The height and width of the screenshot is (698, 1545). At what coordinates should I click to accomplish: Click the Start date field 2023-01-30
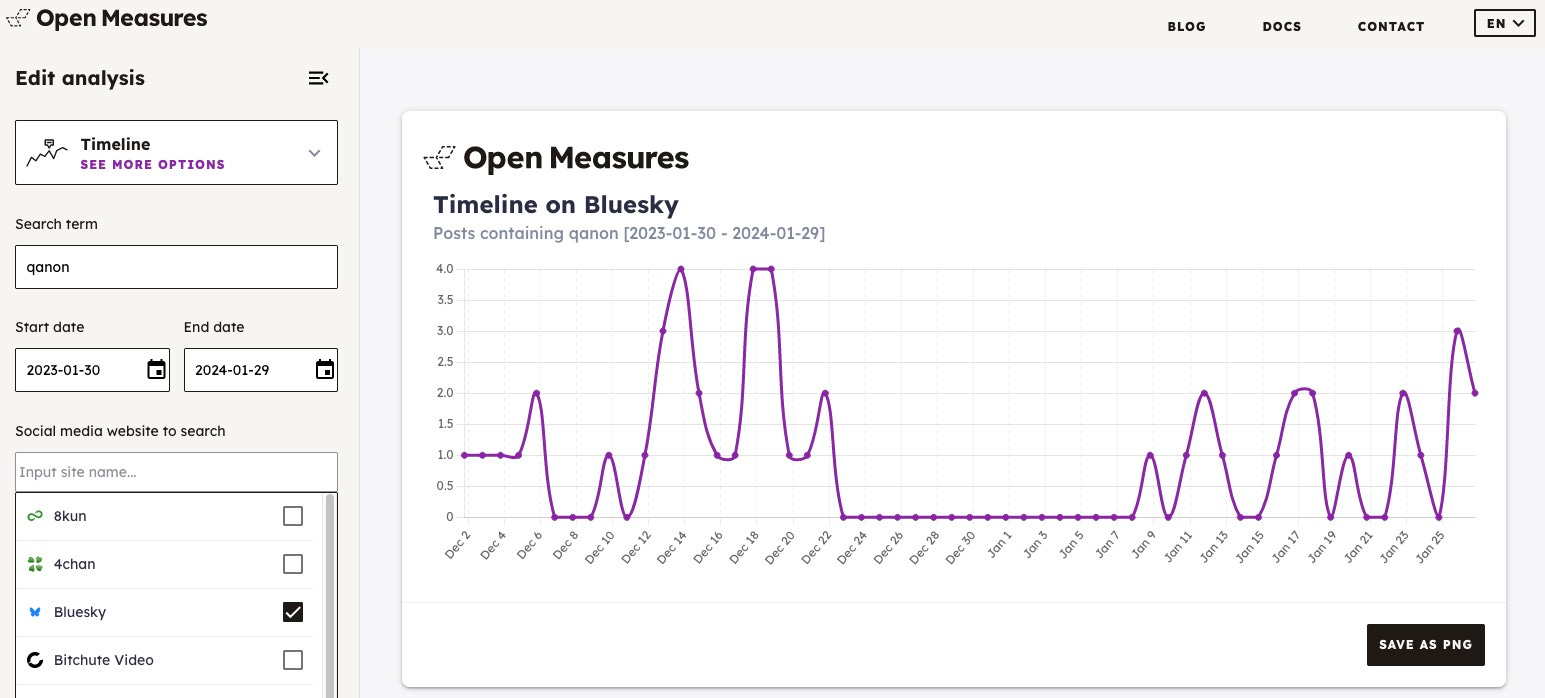click(x=92, y=370)
